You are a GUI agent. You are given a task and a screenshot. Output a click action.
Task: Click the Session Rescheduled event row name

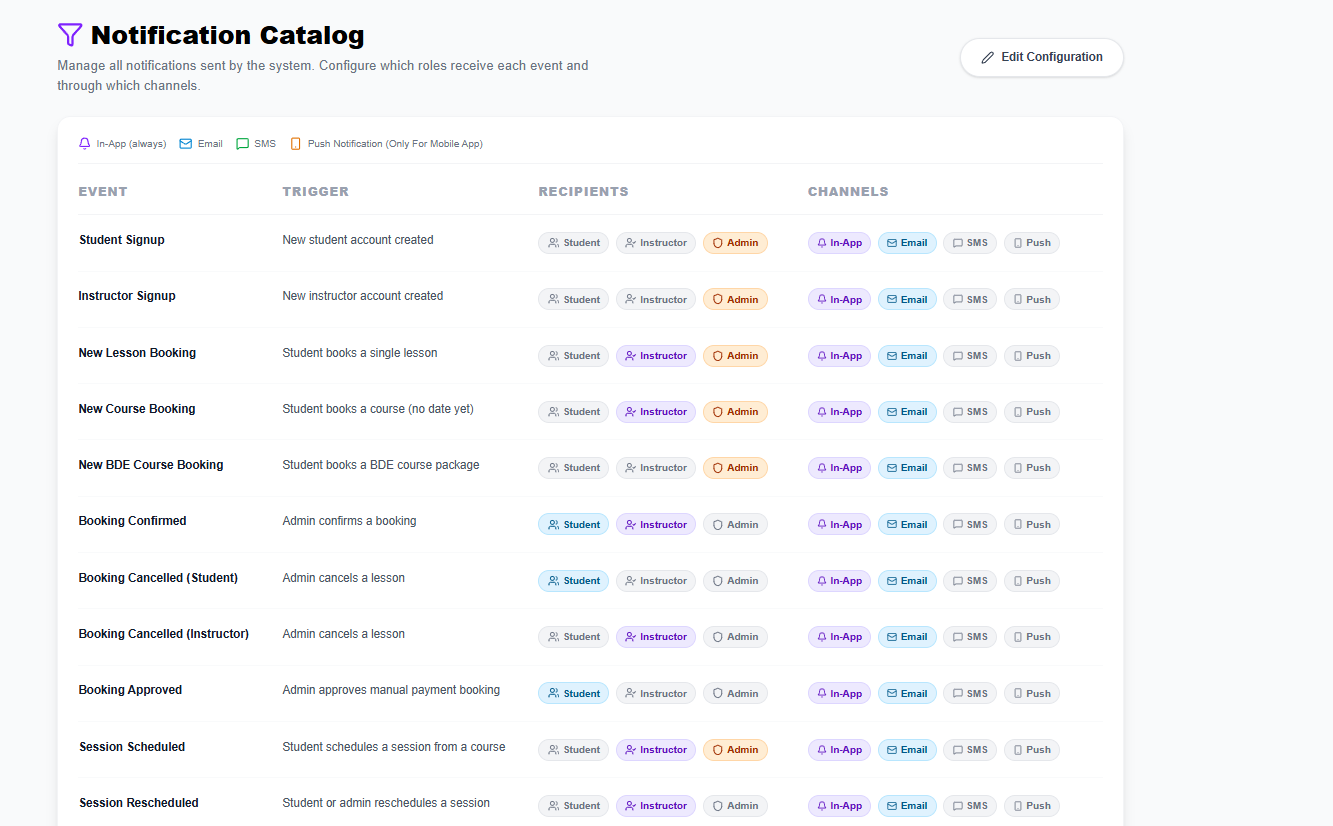[139, 803]
